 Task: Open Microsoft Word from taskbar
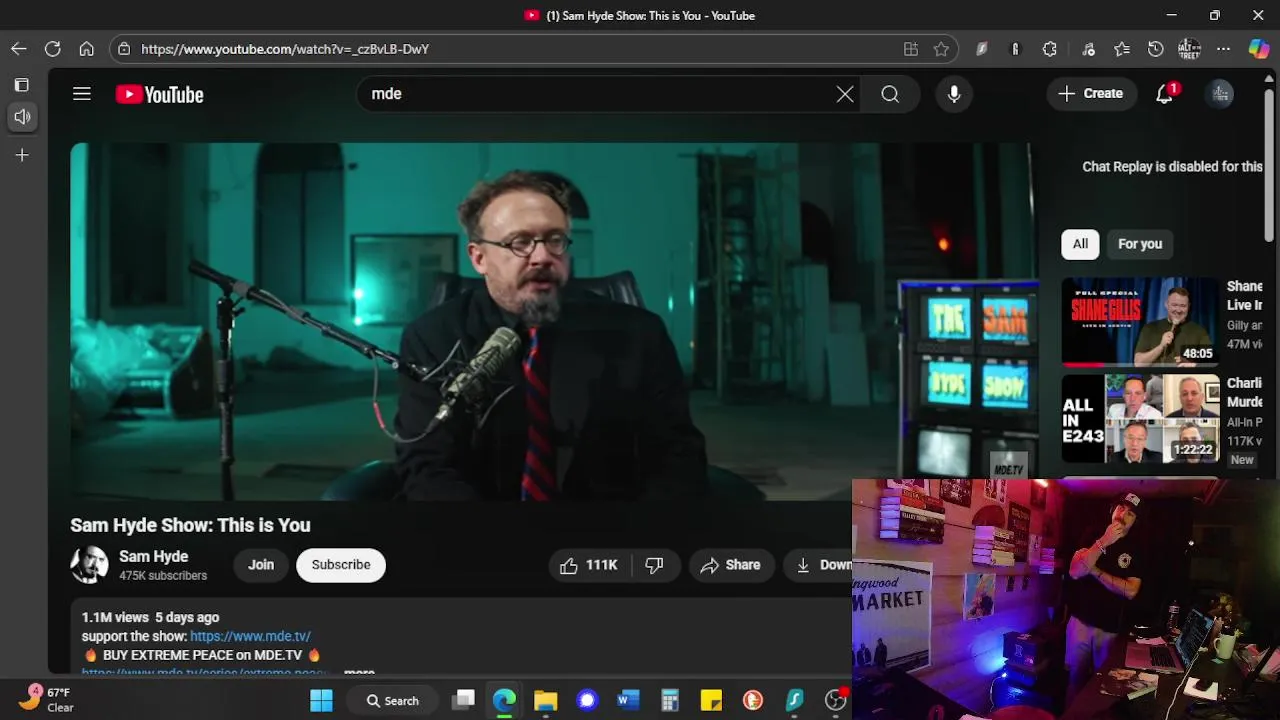[x=628, y=700]
